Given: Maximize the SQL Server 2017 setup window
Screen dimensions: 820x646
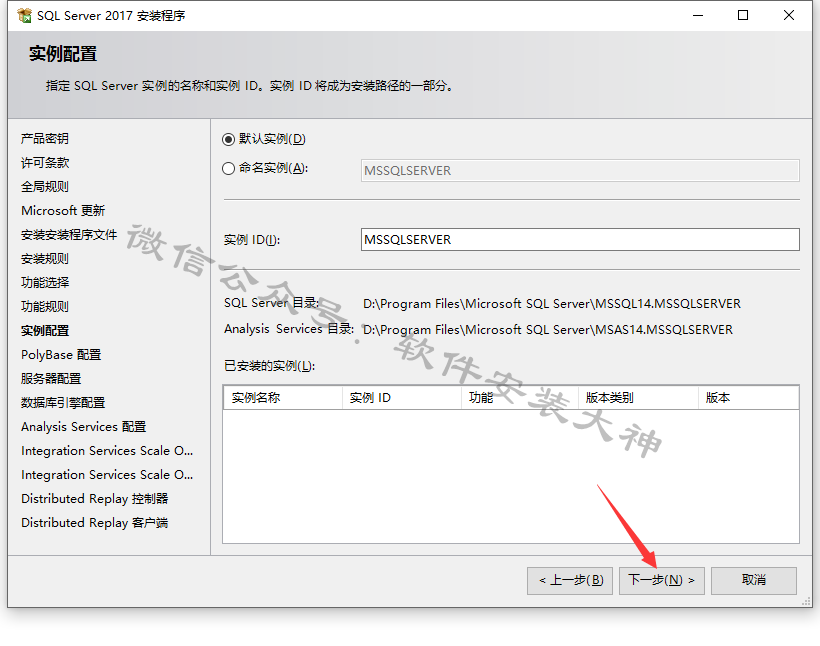Looking at the screenshot, I should [x=743, y=15].
